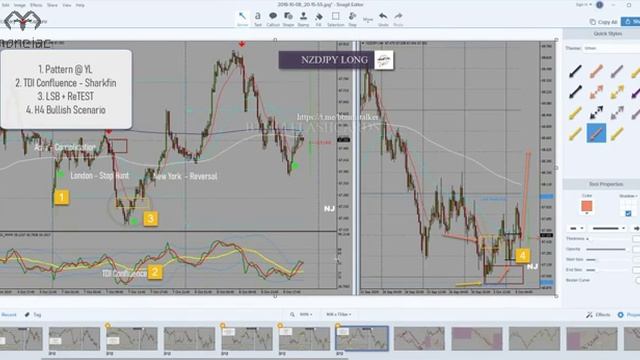Screen dimensions: 640x360
Task: Select the Shape tool
Action: (288, 19)
